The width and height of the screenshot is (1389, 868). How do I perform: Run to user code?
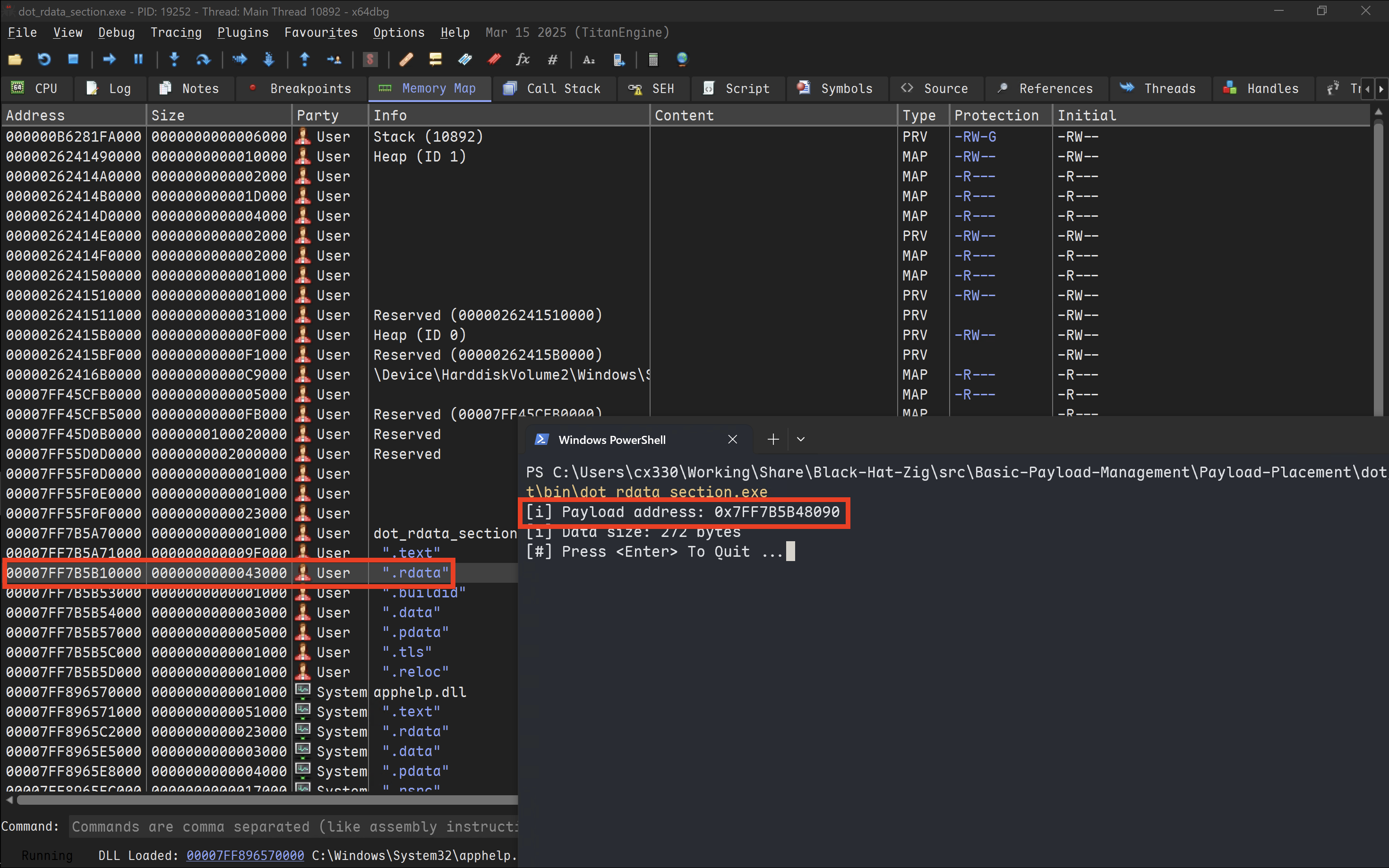(334, 59)
